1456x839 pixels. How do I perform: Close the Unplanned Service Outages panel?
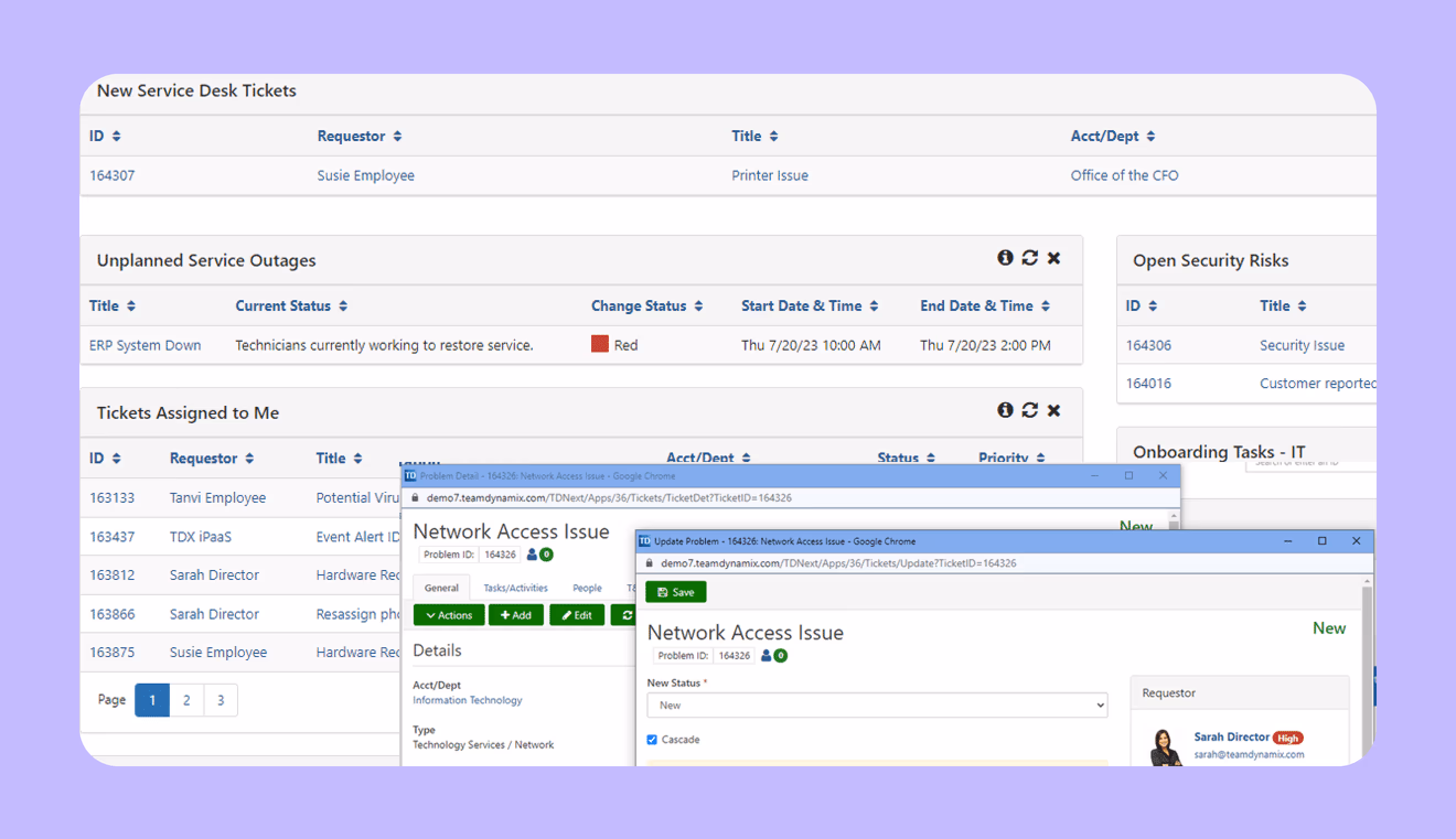coord(1053,257)
